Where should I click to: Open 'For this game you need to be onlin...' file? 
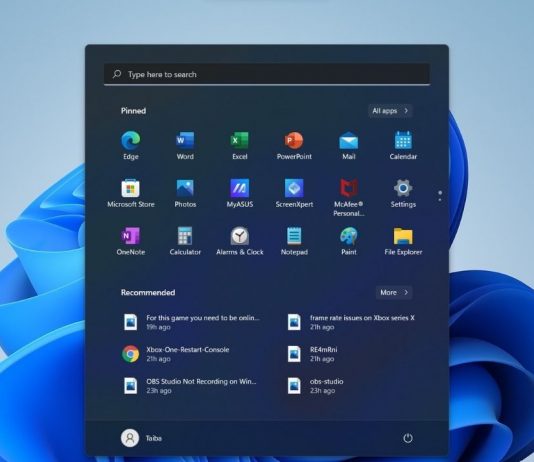coord(191,322)
